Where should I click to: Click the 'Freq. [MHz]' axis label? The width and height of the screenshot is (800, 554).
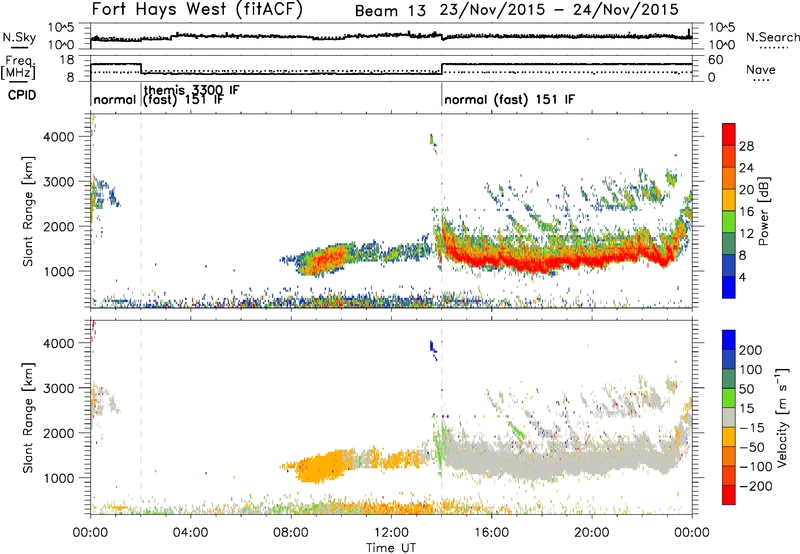[x=18, y=68]
